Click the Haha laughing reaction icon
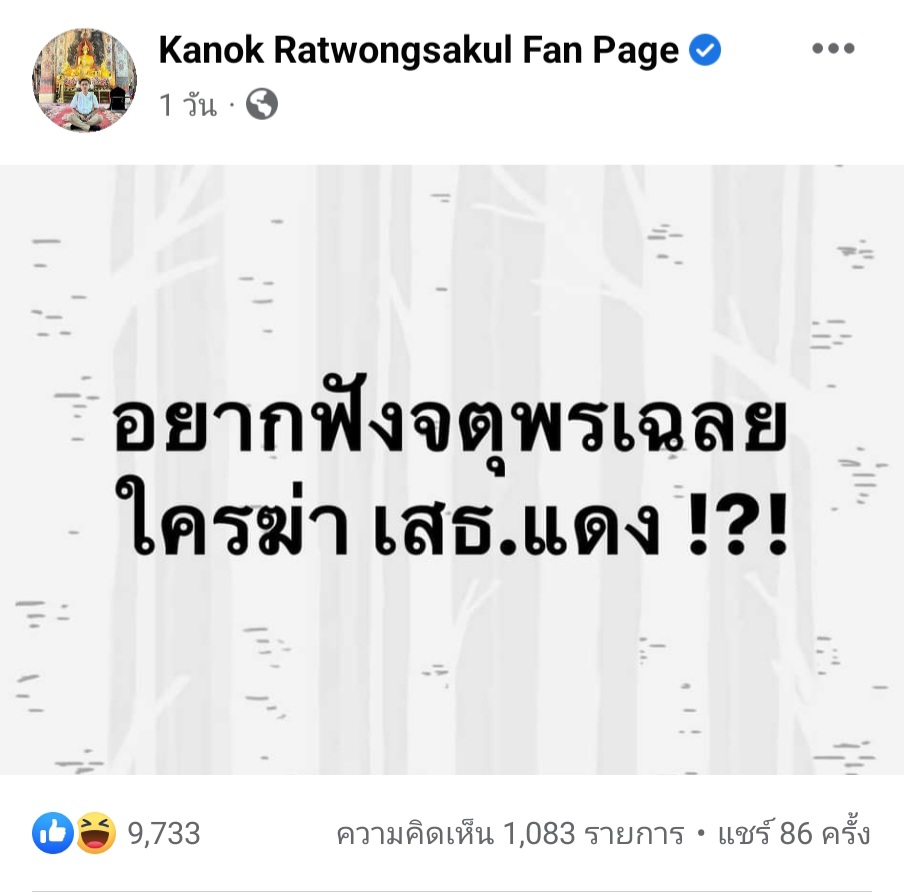 coord(96,833)
